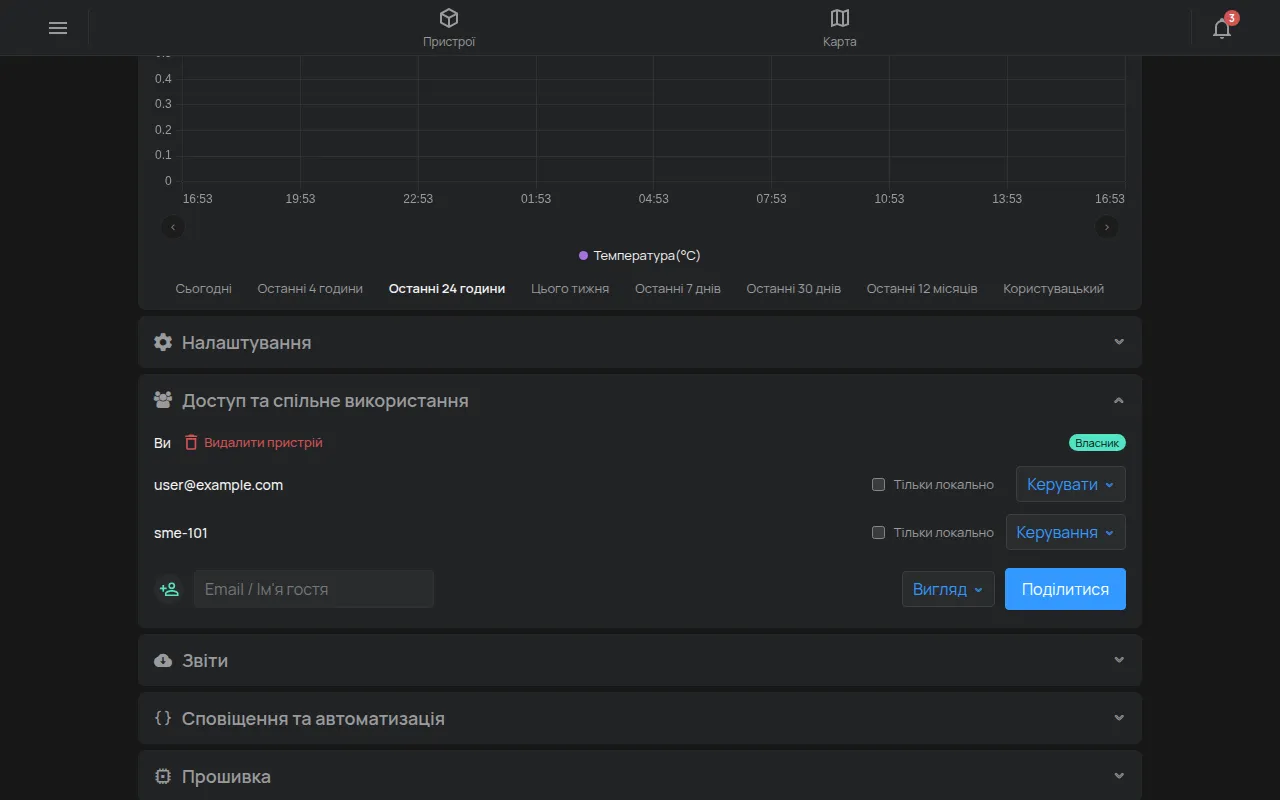Viewport: 1280px width, 800px height.
Task: Select the Цього тижня range
Action: point(570,289)
